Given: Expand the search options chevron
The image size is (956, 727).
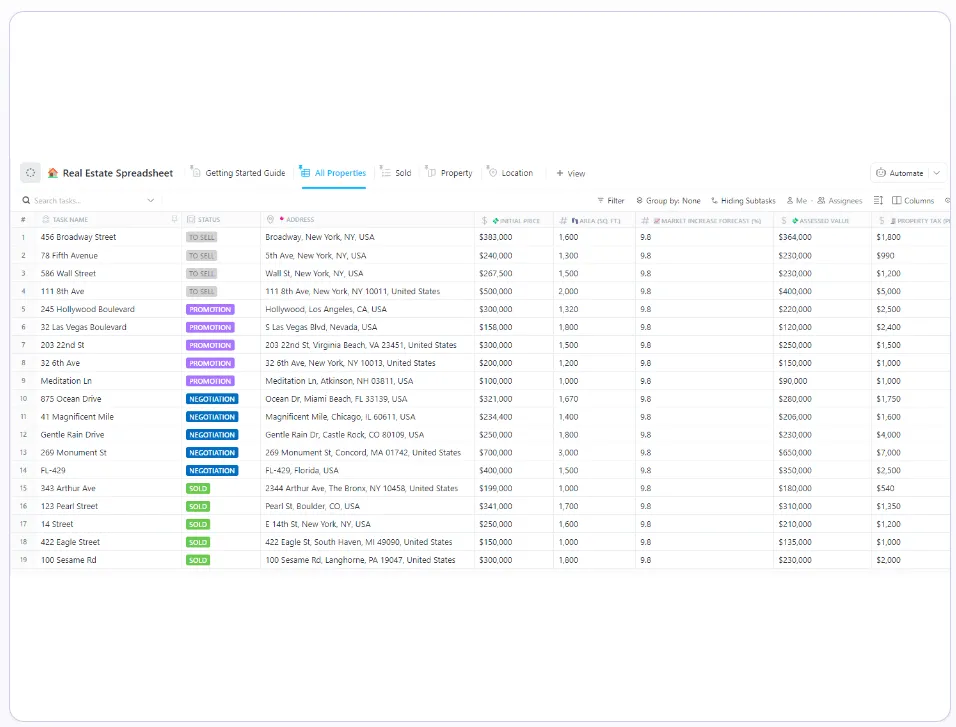Looking at the screenshot, I should (x=151, y=201).
